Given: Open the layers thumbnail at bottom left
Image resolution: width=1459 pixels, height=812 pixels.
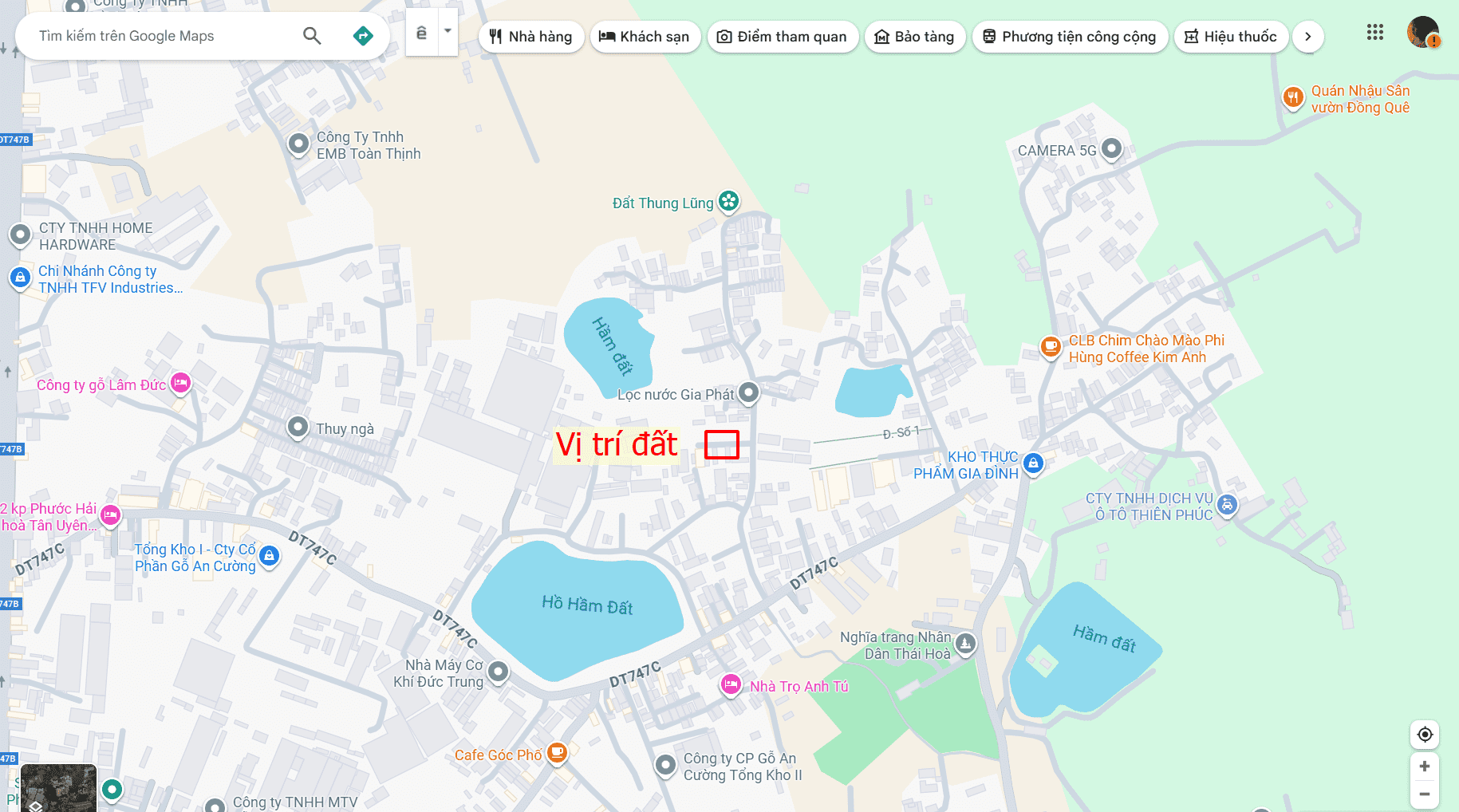Looking at the screenshot, I should click(x=58, y=788).
